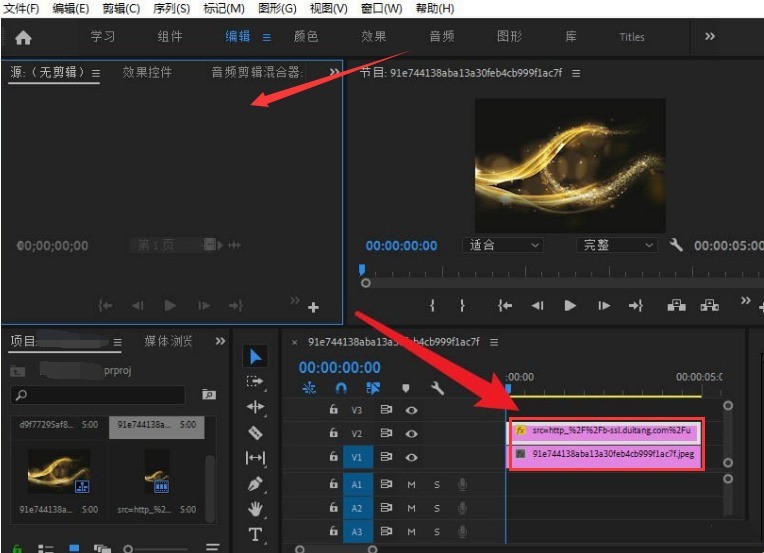Open the 完整 playback resolution dropdown
Image resolution: width=764 pixels, height=553 pixels.
tap(617, 245)
